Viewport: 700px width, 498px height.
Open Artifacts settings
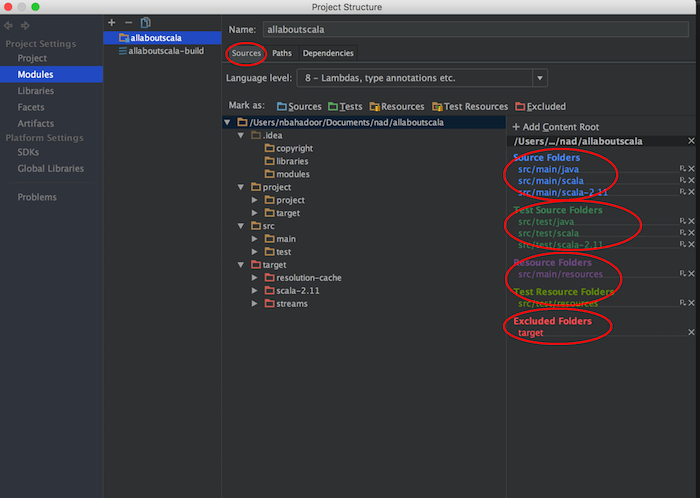(36, 123)
